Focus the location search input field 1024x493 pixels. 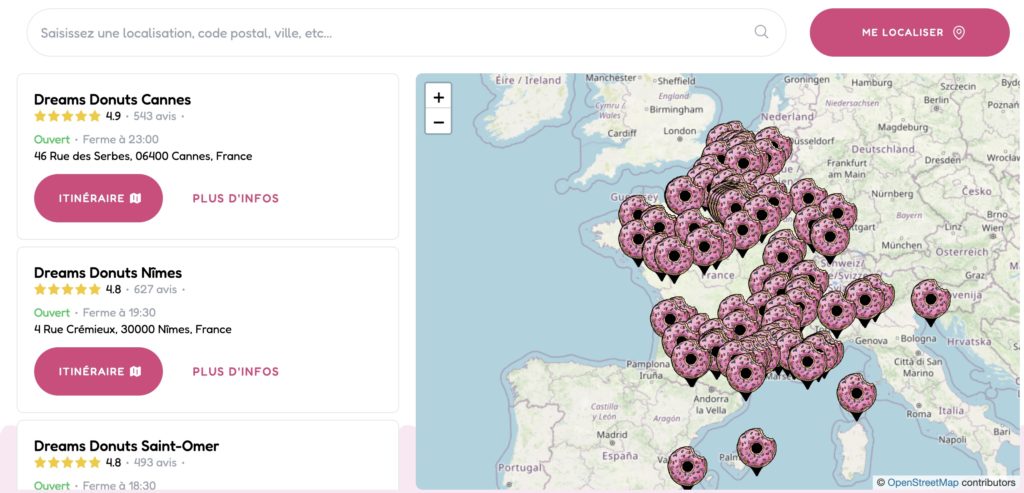pyautogui.click(x=406, y=33)
